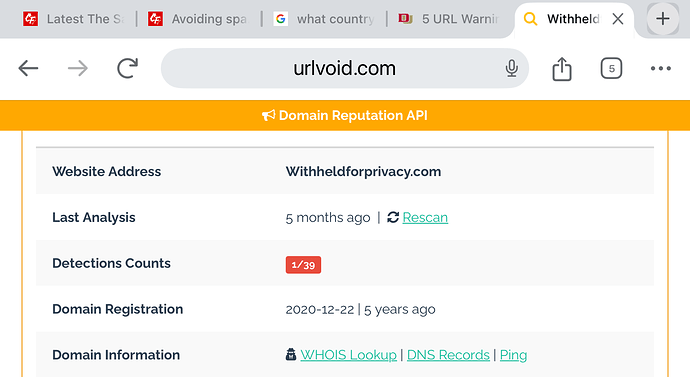The image size is (690, 377).
Task: Add a new tab with the plus button
Action: [663, 19]
